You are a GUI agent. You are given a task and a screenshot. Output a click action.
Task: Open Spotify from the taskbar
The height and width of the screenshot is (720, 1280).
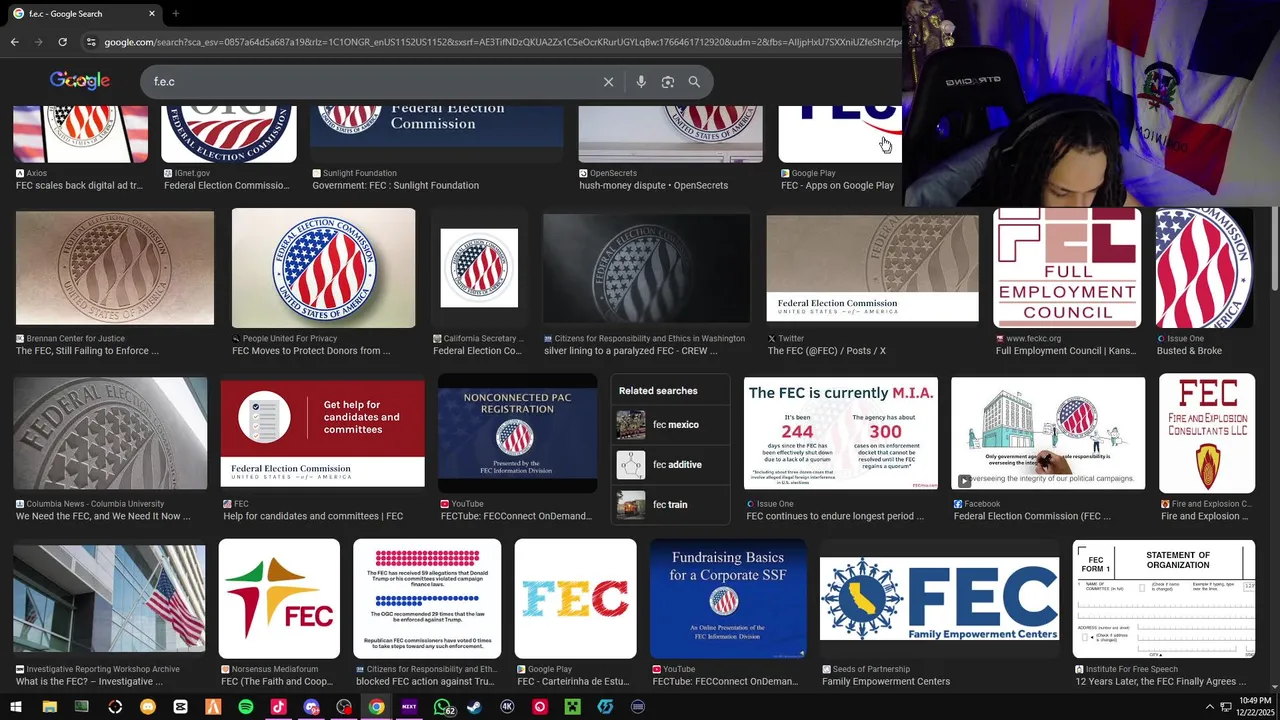tap(246, 707)
